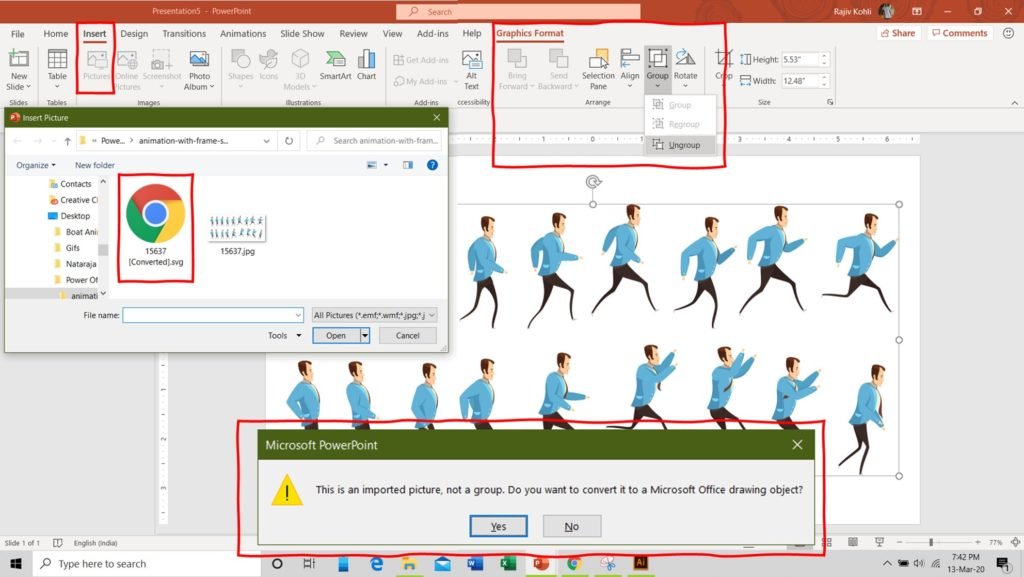The width and height of the screenshot is (1024, 577).
Task: Click the taskbar search box
Action: 146,563
